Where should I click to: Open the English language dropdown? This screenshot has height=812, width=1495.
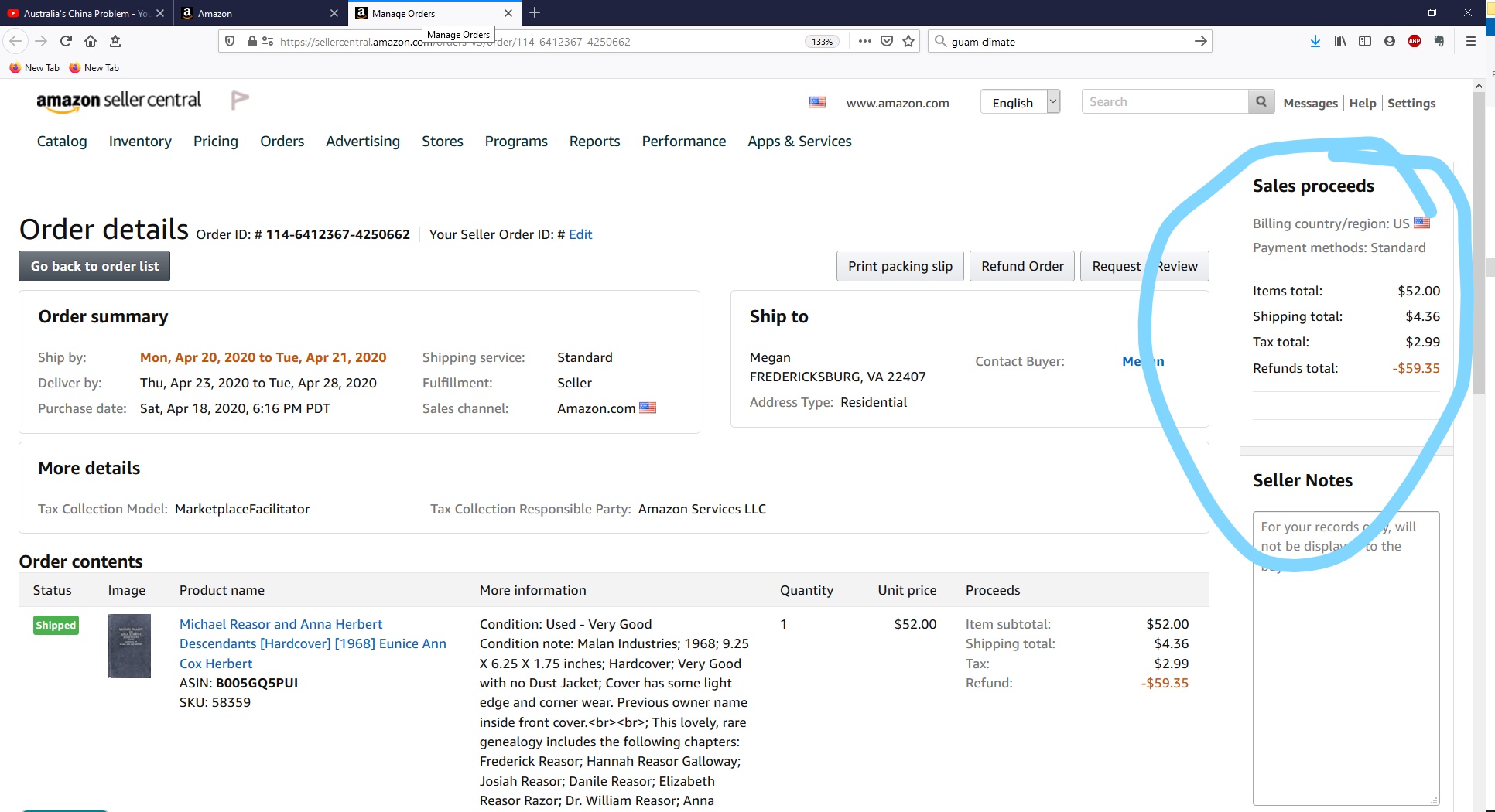1020,102
